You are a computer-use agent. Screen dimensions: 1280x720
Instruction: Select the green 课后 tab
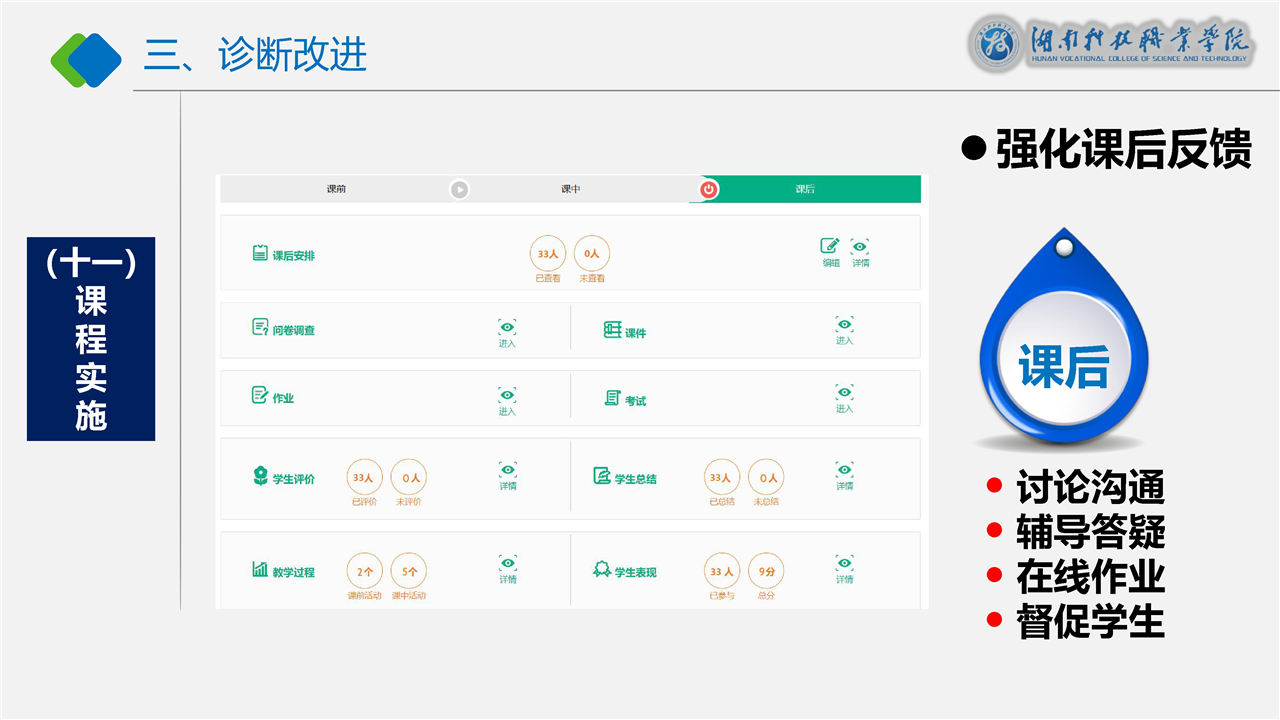pyautogui.click(x=805, y=189)
